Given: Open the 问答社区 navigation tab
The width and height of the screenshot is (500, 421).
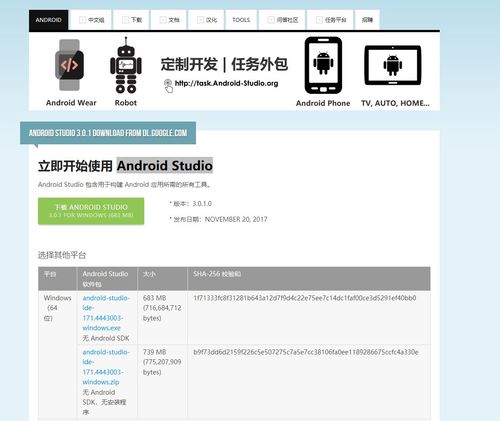Looking at the screenshot, I should [x=283, y=20].
